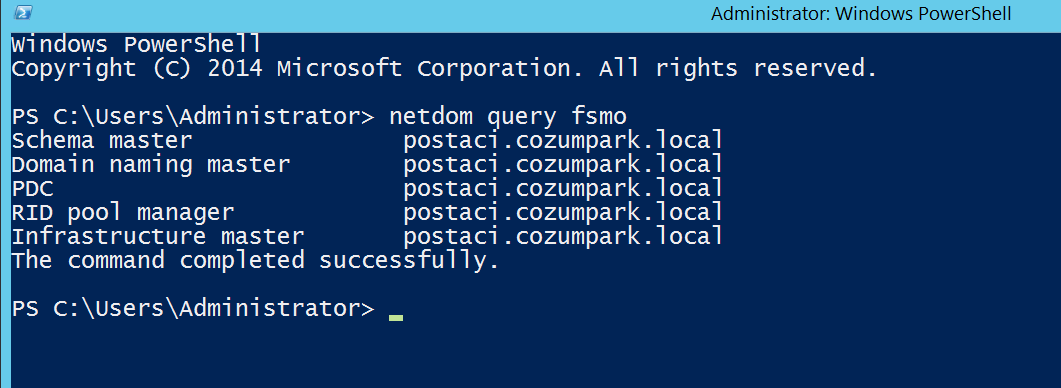Select the PDC server hostname
Image resolution: width=1061 pixels, height=388 pixels.
point(563,190)
